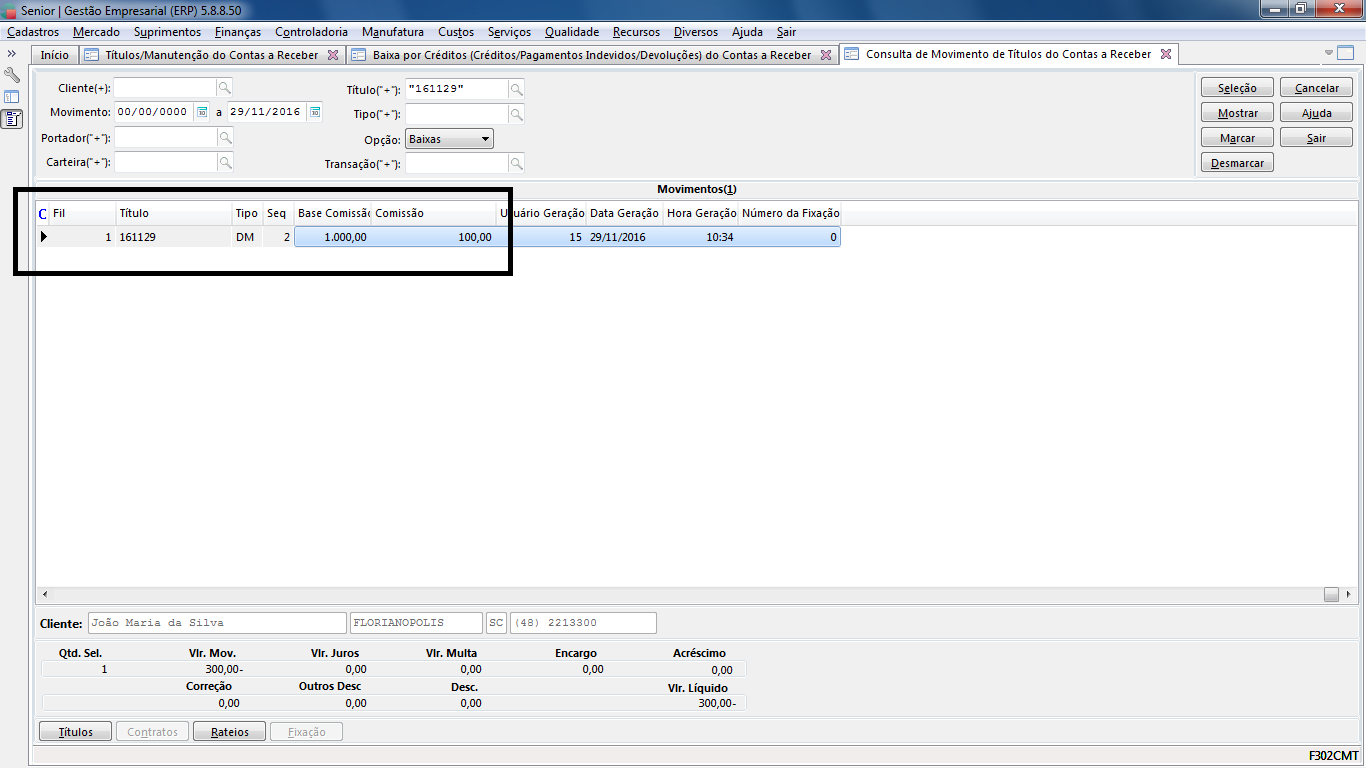
Task: Open the Finanças menu
Action: click(238, 32)
